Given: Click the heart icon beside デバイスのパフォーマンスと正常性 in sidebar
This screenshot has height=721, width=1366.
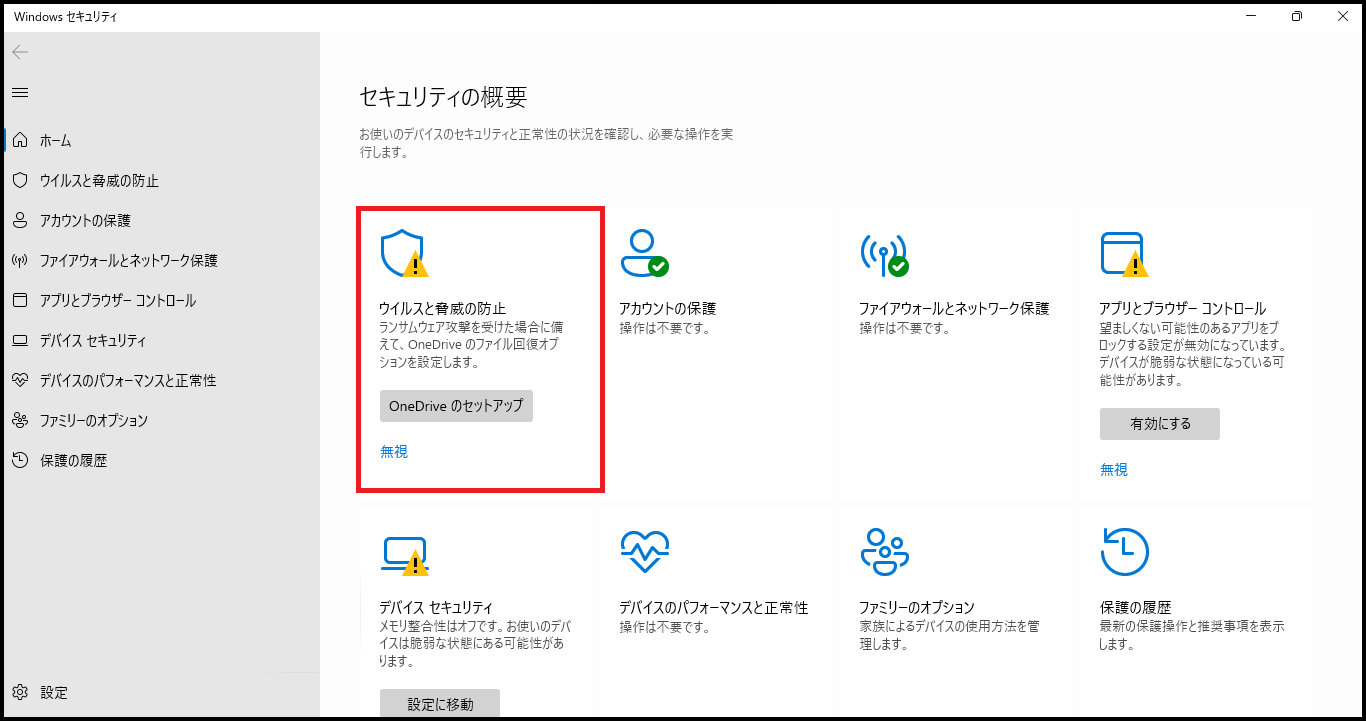Looking at the screenshot, I should pos(20,380).
